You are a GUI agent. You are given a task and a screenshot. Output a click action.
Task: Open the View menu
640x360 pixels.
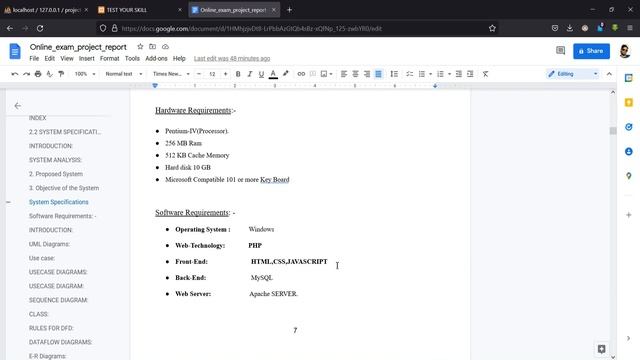[67, 58]
